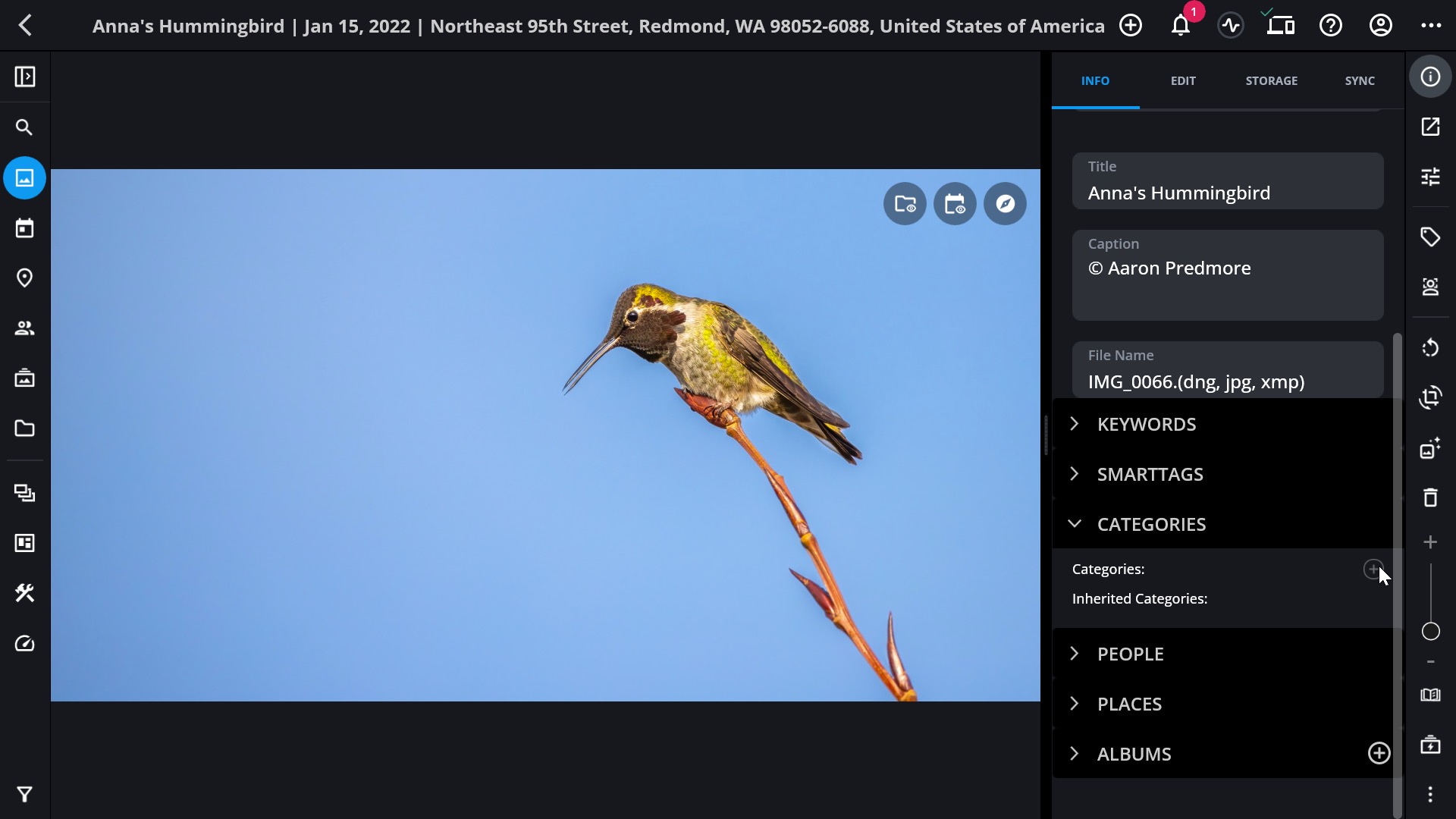Image resolution: width=1456 pixels, height=819 pixels.
Task: Toggle the left sidebar panel icon
Action: tap(25, 77)
